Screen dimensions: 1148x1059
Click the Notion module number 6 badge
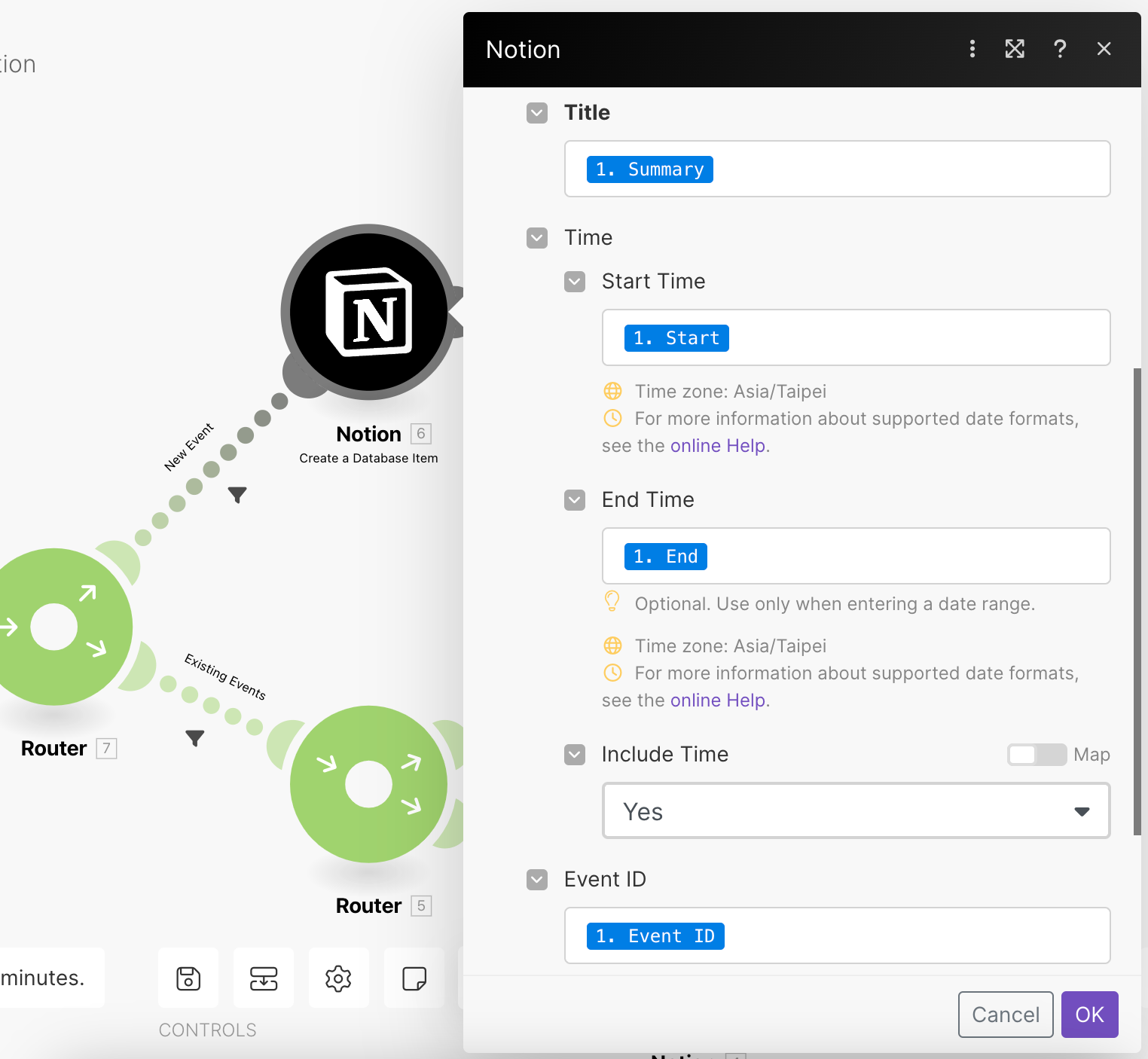[421, 434]
